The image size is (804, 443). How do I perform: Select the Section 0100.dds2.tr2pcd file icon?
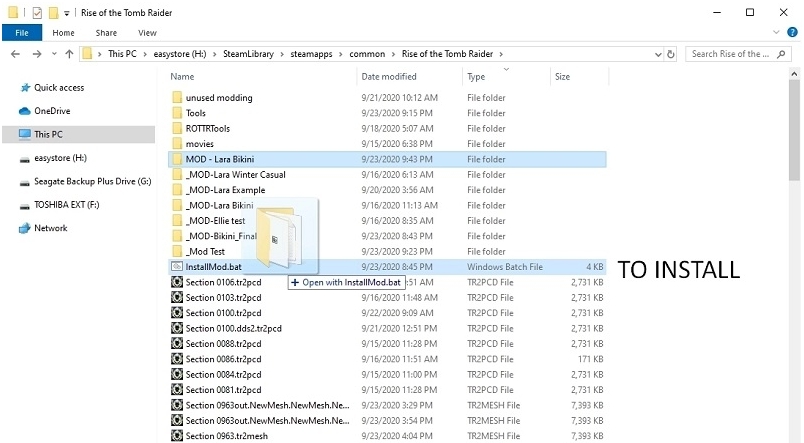[x=177, y=328]
